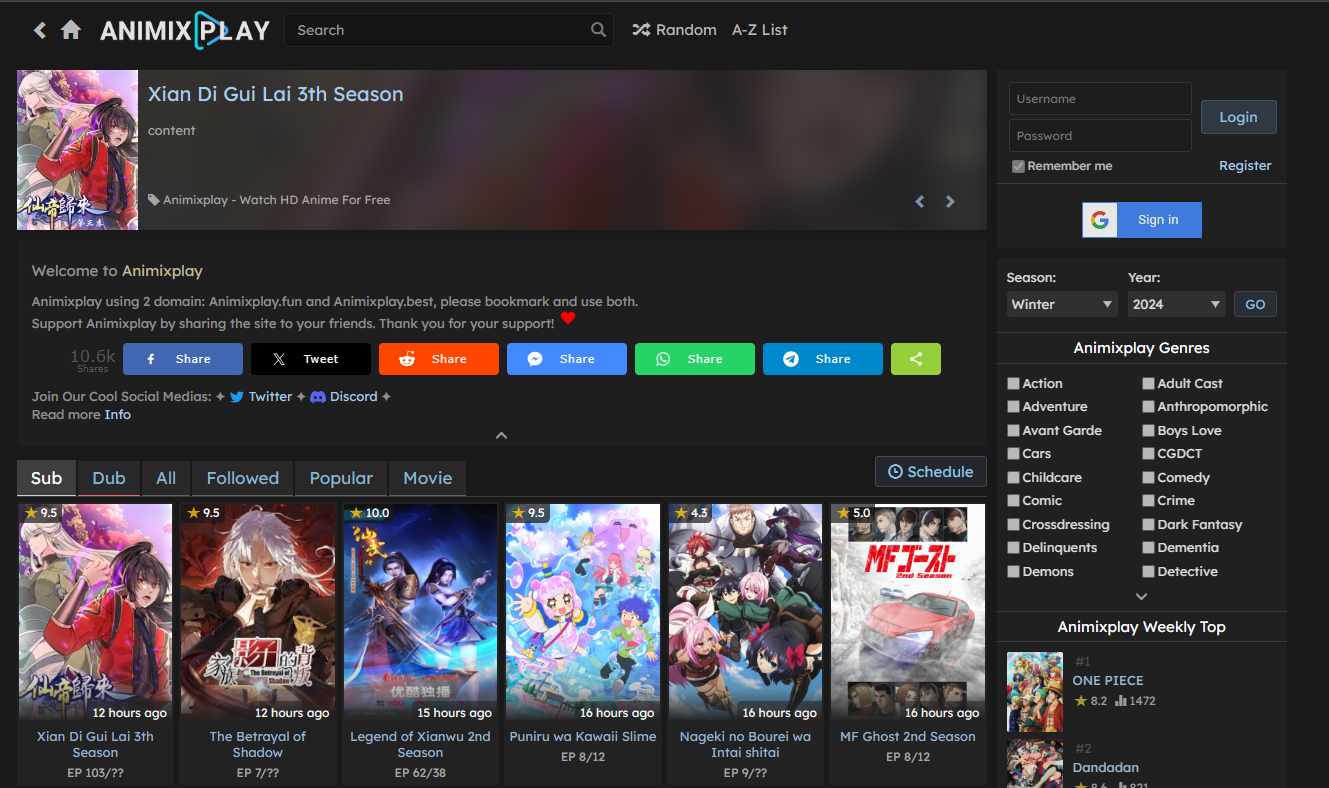1329x788 pixels.
Task: Open Legend of Xianwu 2nd Season poster
Action: pyautogui.click(x=420, y=613)
